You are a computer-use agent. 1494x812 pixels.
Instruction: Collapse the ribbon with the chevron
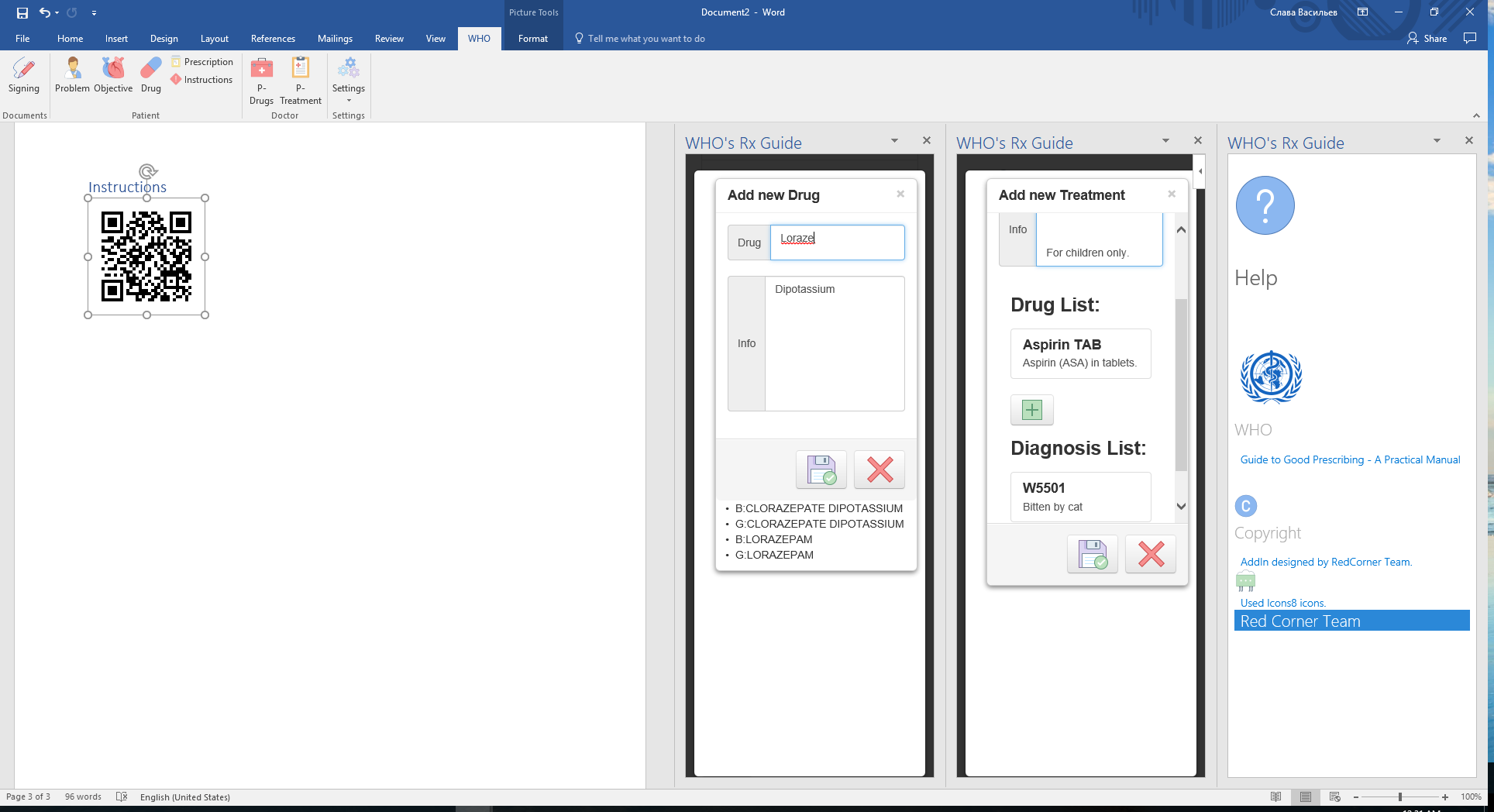click(x=1476, y=115)
